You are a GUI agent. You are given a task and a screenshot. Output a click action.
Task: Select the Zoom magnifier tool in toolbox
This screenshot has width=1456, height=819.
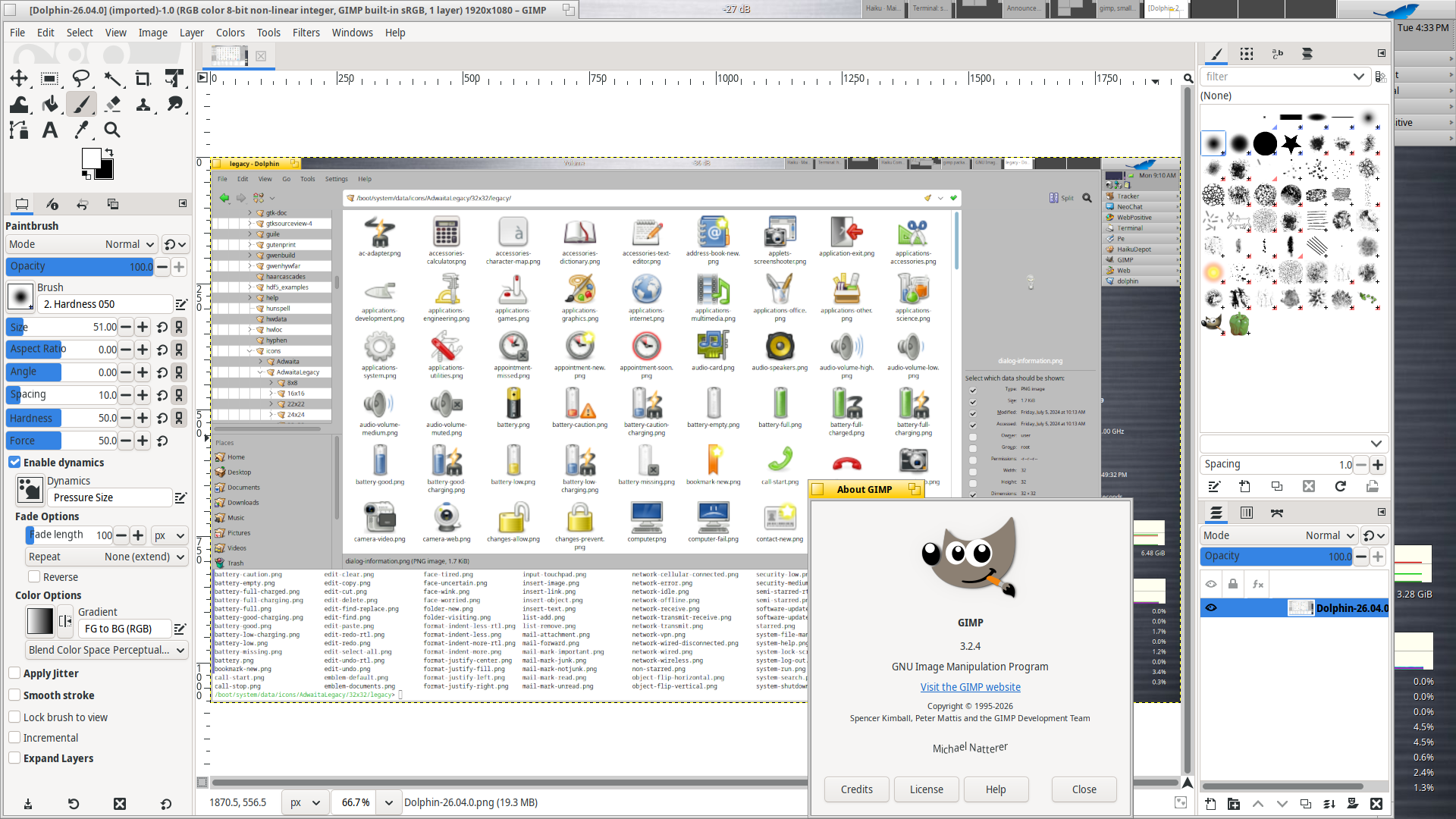112,130
